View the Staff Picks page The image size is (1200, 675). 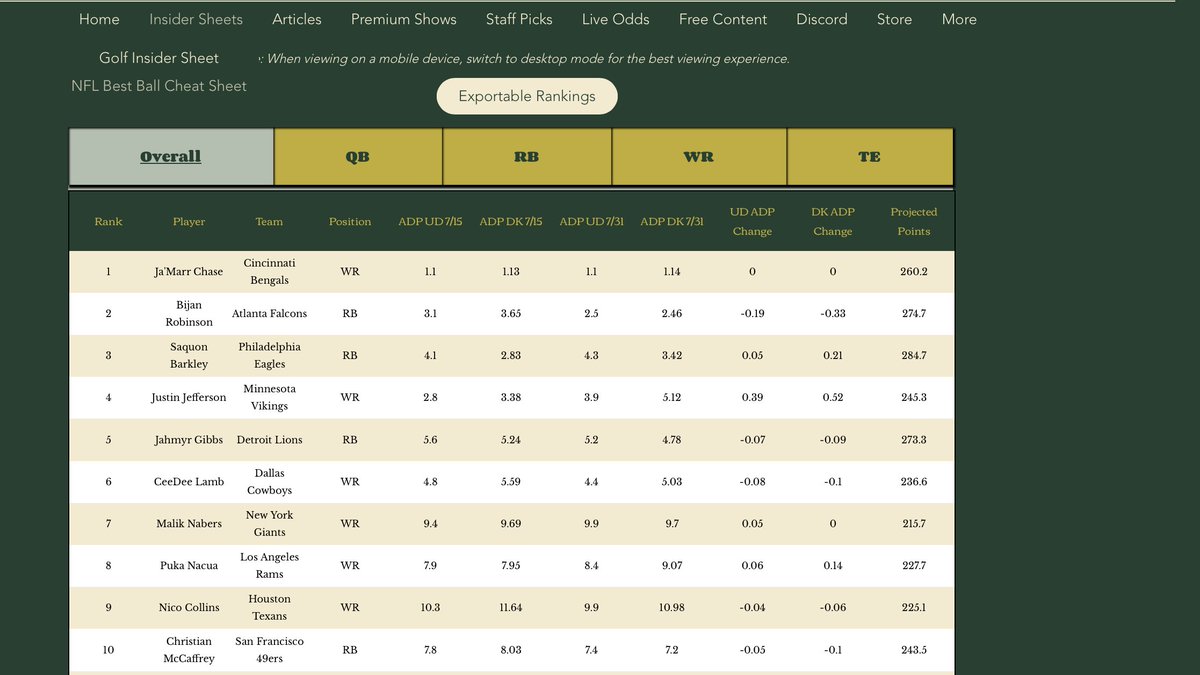pos(519,18)
